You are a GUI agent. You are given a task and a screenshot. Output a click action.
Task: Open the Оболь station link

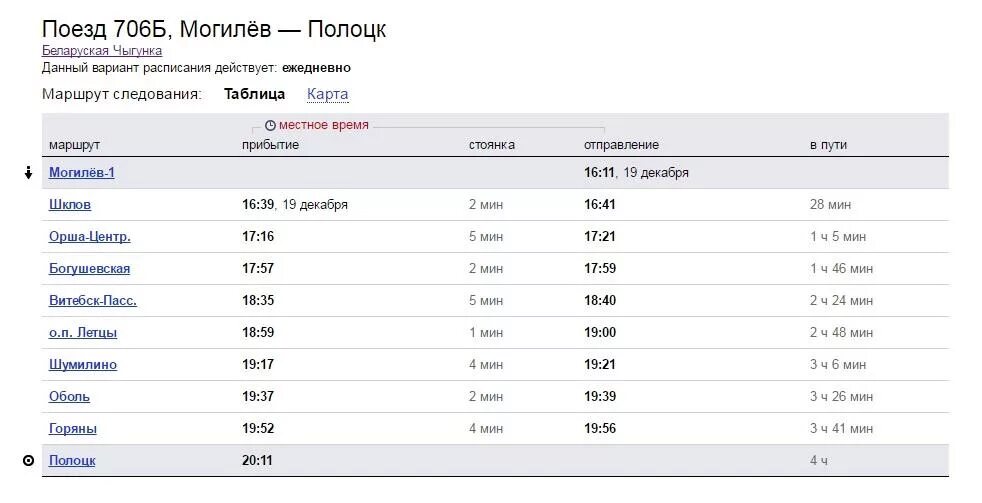(x=70, y=397)
